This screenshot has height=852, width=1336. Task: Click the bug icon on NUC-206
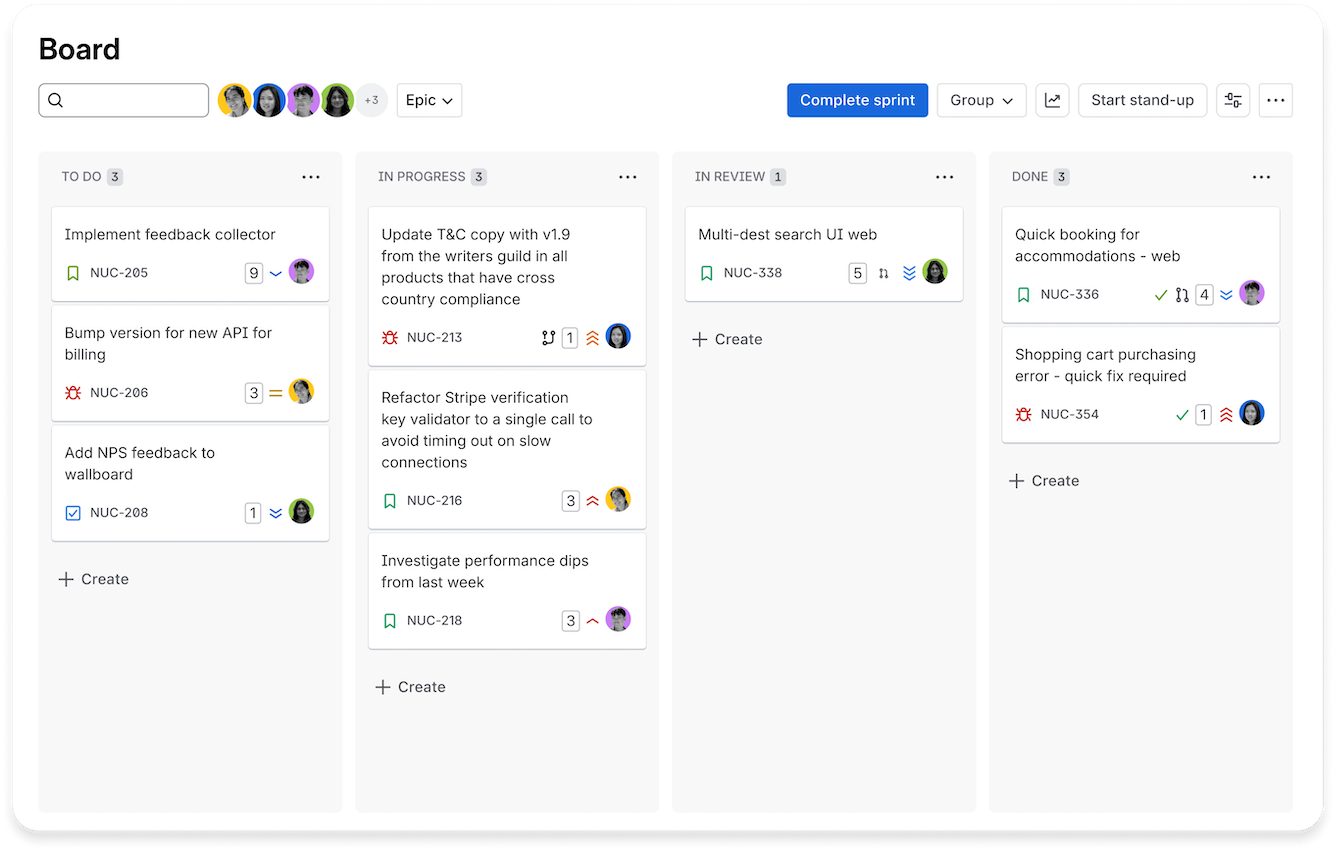point(73,393)
